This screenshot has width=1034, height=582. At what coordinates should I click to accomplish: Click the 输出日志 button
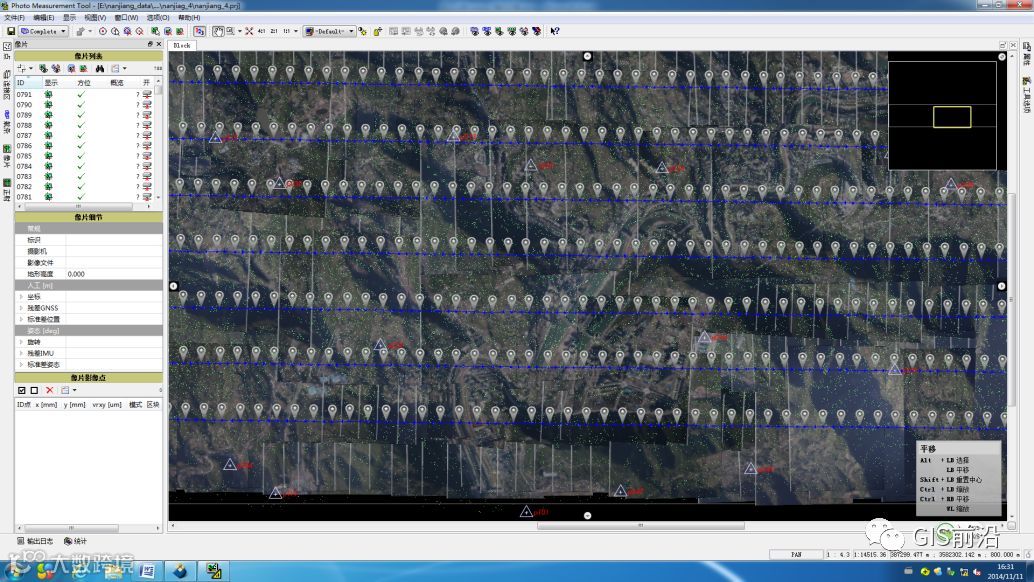coord(35,541)
